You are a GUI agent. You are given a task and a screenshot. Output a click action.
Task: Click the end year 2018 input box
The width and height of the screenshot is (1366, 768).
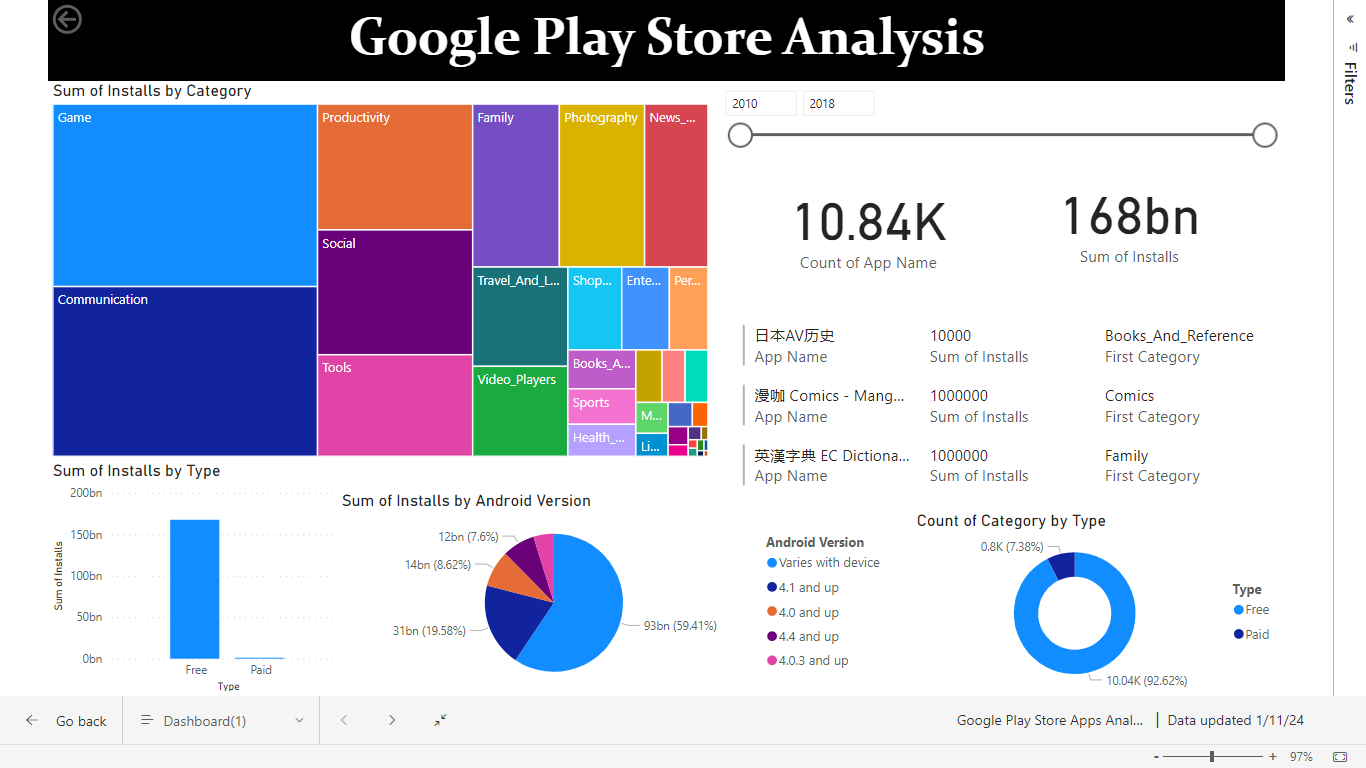click(x=838, y=103)
